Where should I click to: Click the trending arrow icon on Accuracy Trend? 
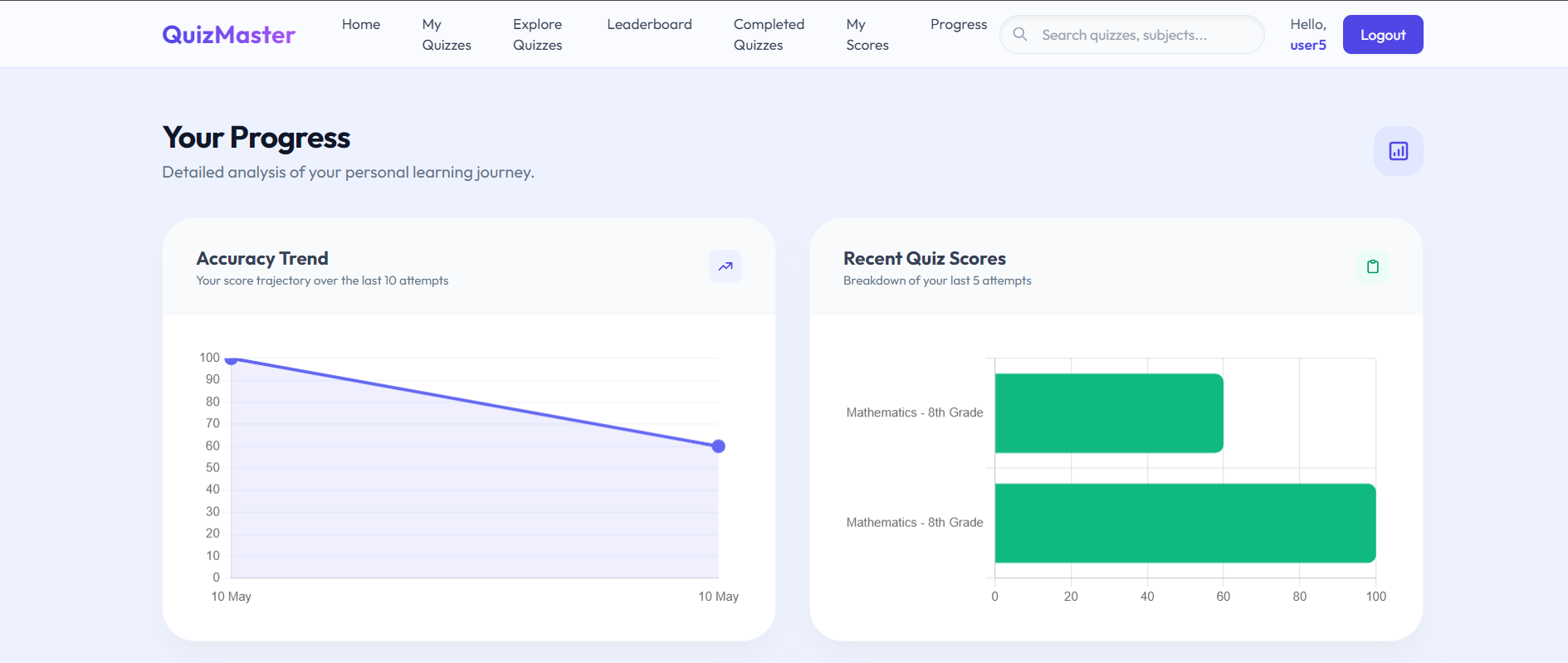(725, 266)
